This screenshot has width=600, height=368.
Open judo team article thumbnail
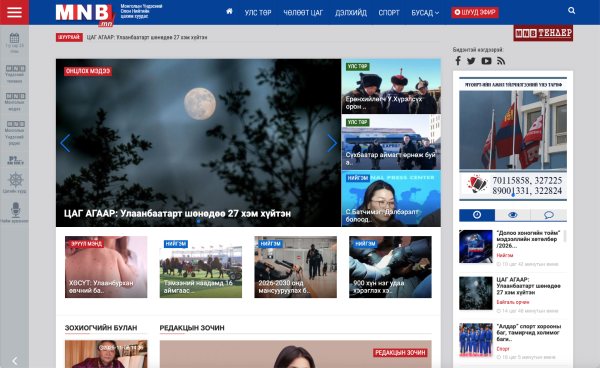coord(476,340)
